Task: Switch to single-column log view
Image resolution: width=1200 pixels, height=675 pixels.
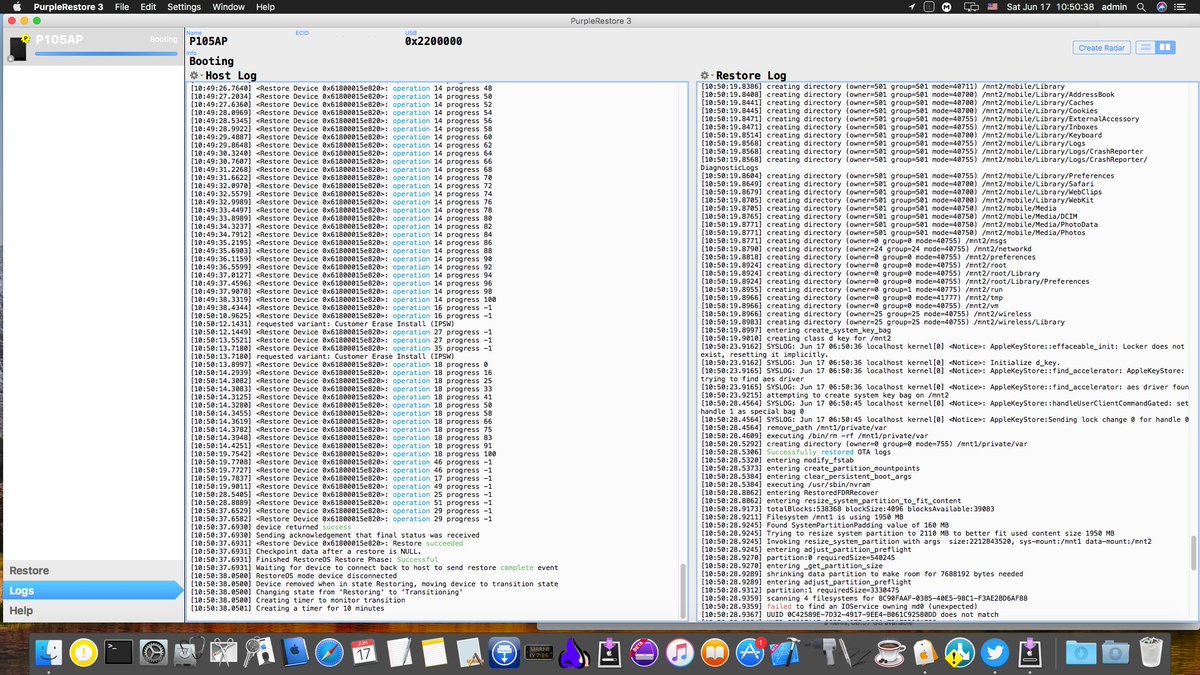Action: tap(1146, 47)
